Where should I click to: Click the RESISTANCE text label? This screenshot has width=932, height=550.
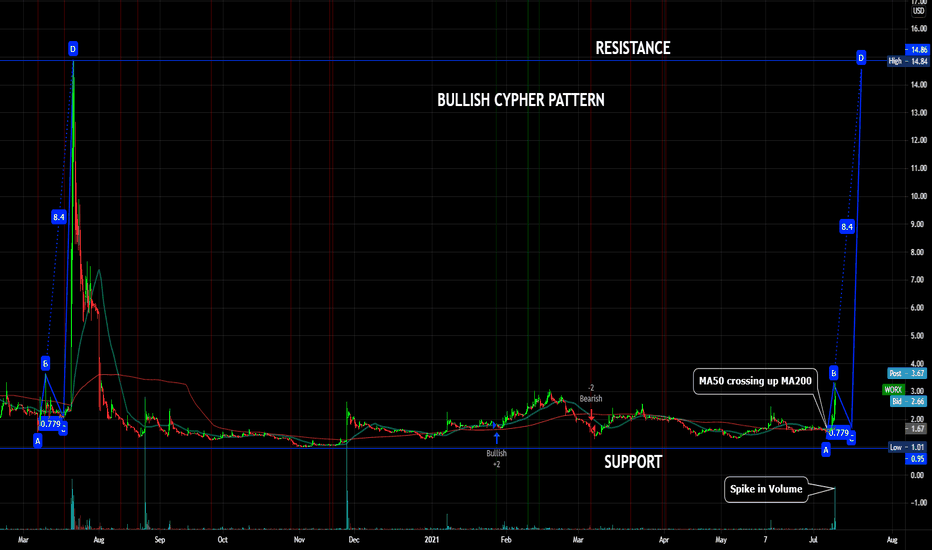coord(632,48)
